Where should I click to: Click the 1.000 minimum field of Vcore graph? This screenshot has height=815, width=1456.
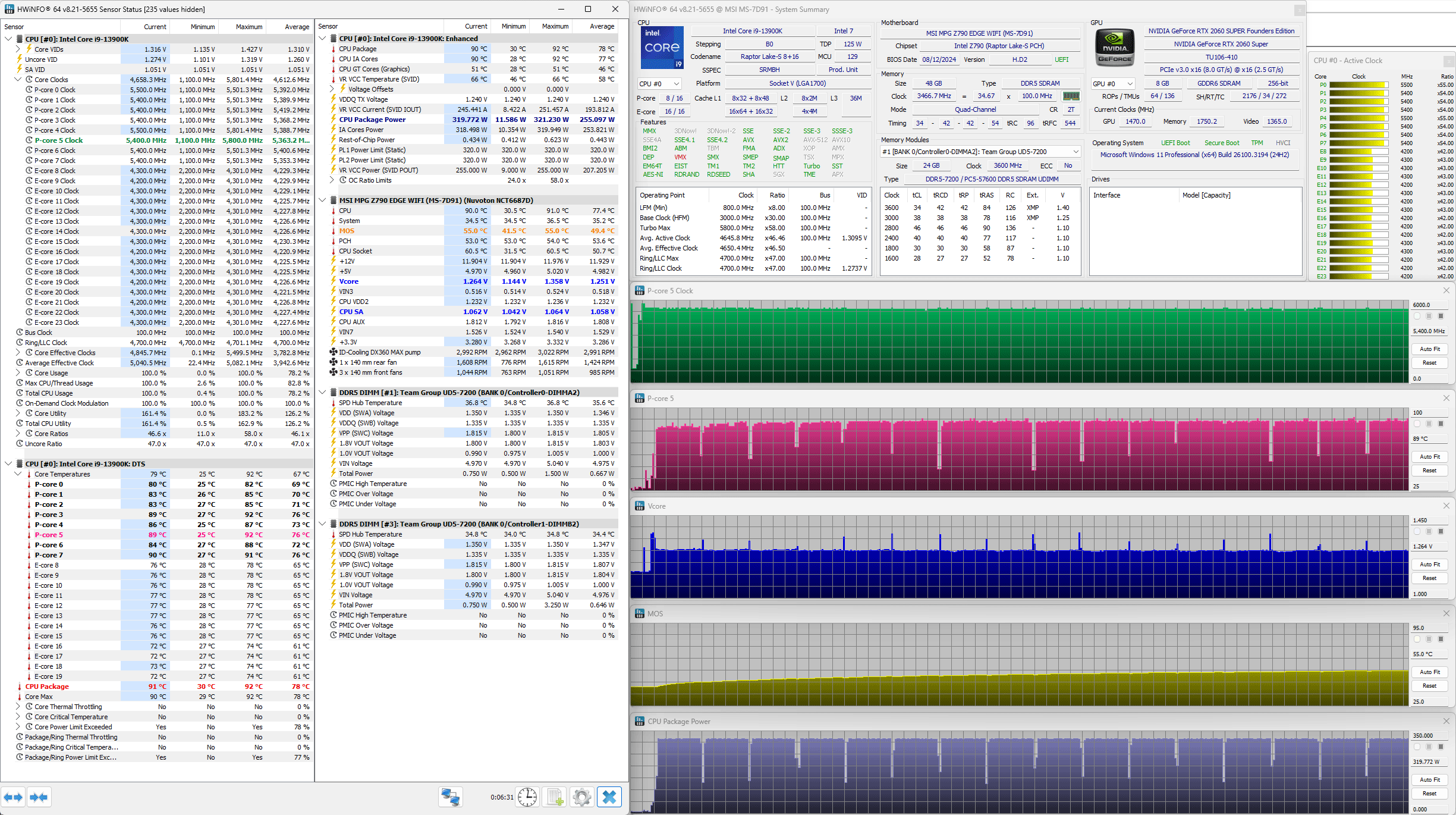[1429, 594]
